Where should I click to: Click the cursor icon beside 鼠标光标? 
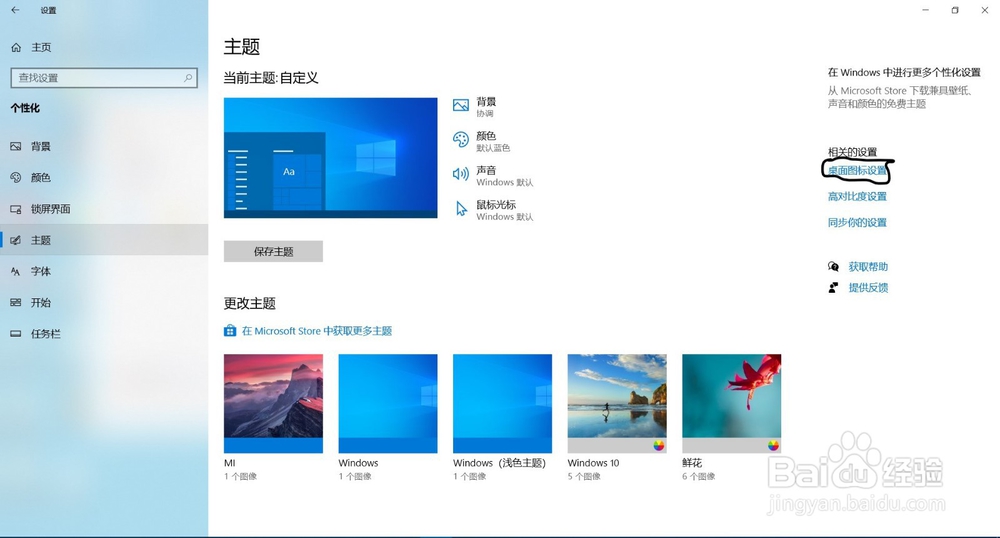[x=461, y=208]
